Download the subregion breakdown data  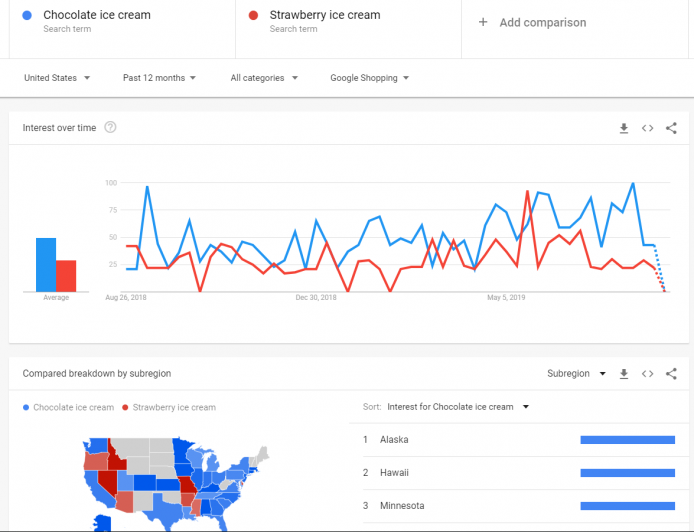pyautogui.click(x=624, y=374)
